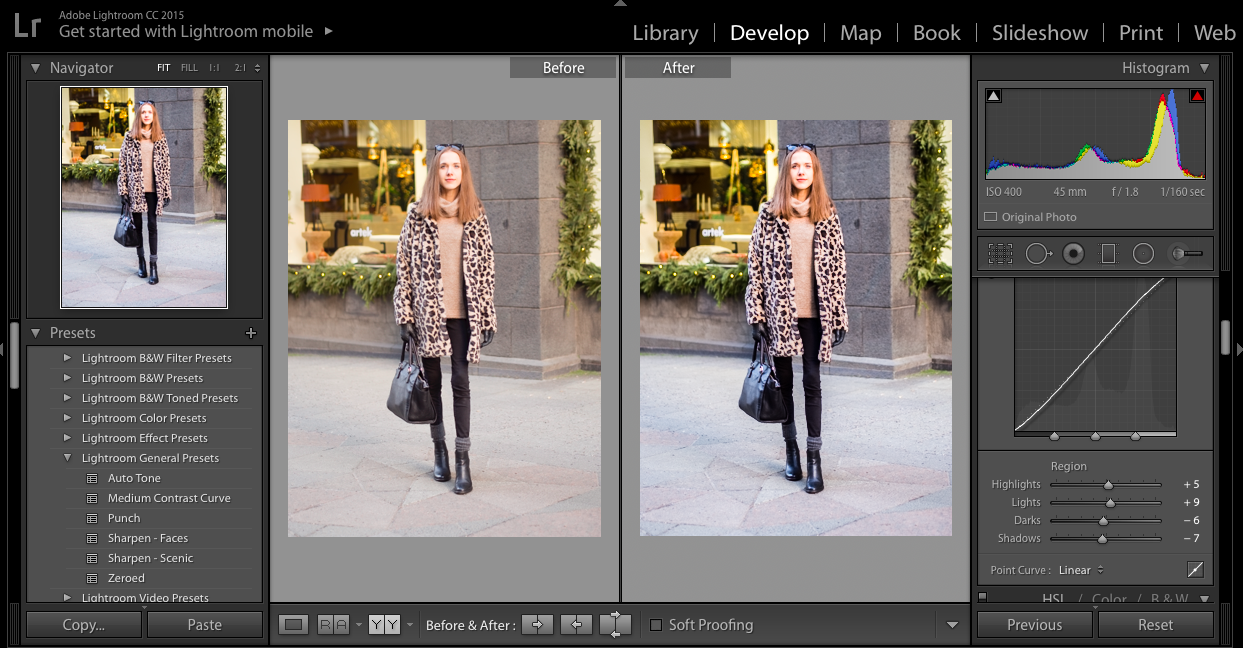
Task: Expand Lightroom Effect Presets folder
Action: coord(67,438)
